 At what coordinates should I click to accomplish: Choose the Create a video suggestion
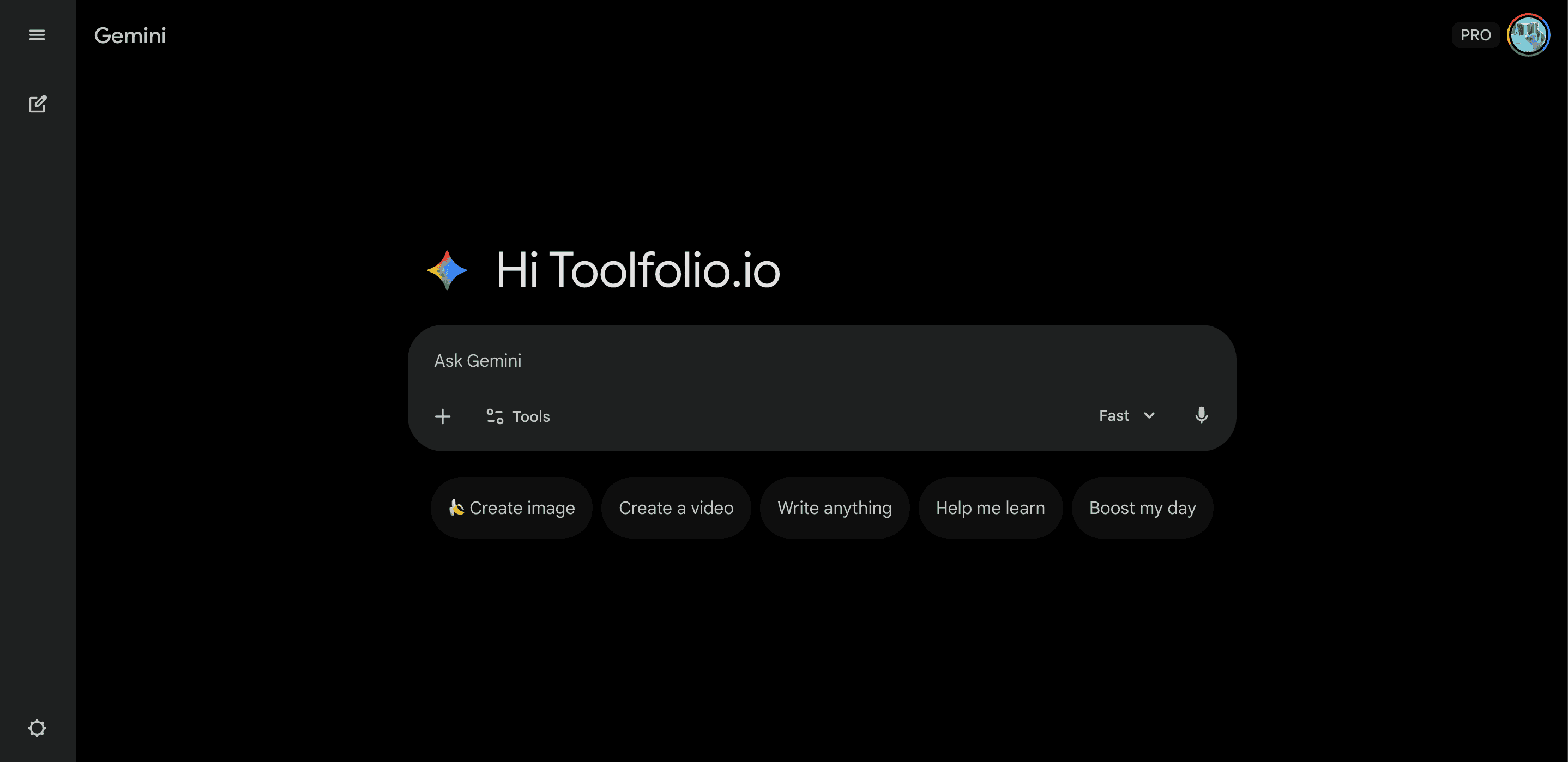(x=676, y=507)
